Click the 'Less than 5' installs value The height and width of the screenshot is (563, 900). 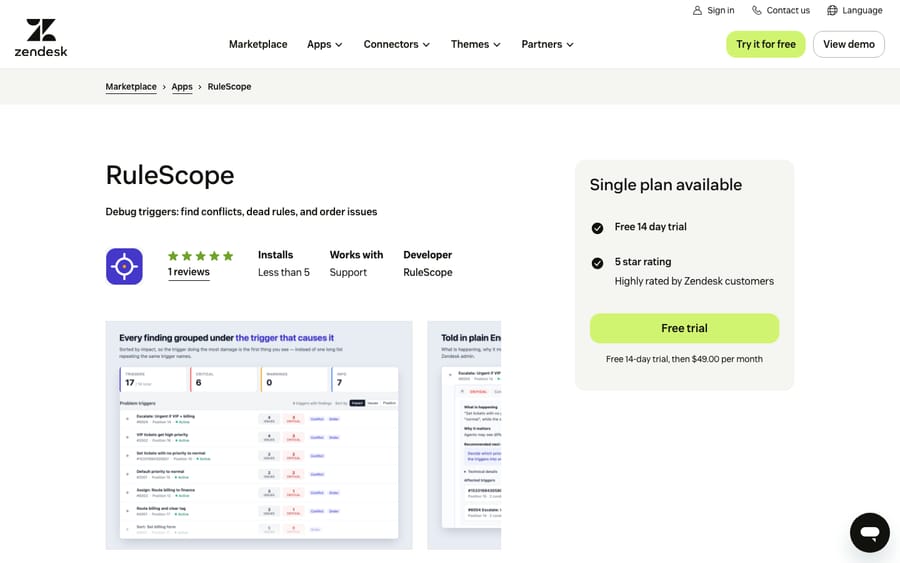pos(284,272)
